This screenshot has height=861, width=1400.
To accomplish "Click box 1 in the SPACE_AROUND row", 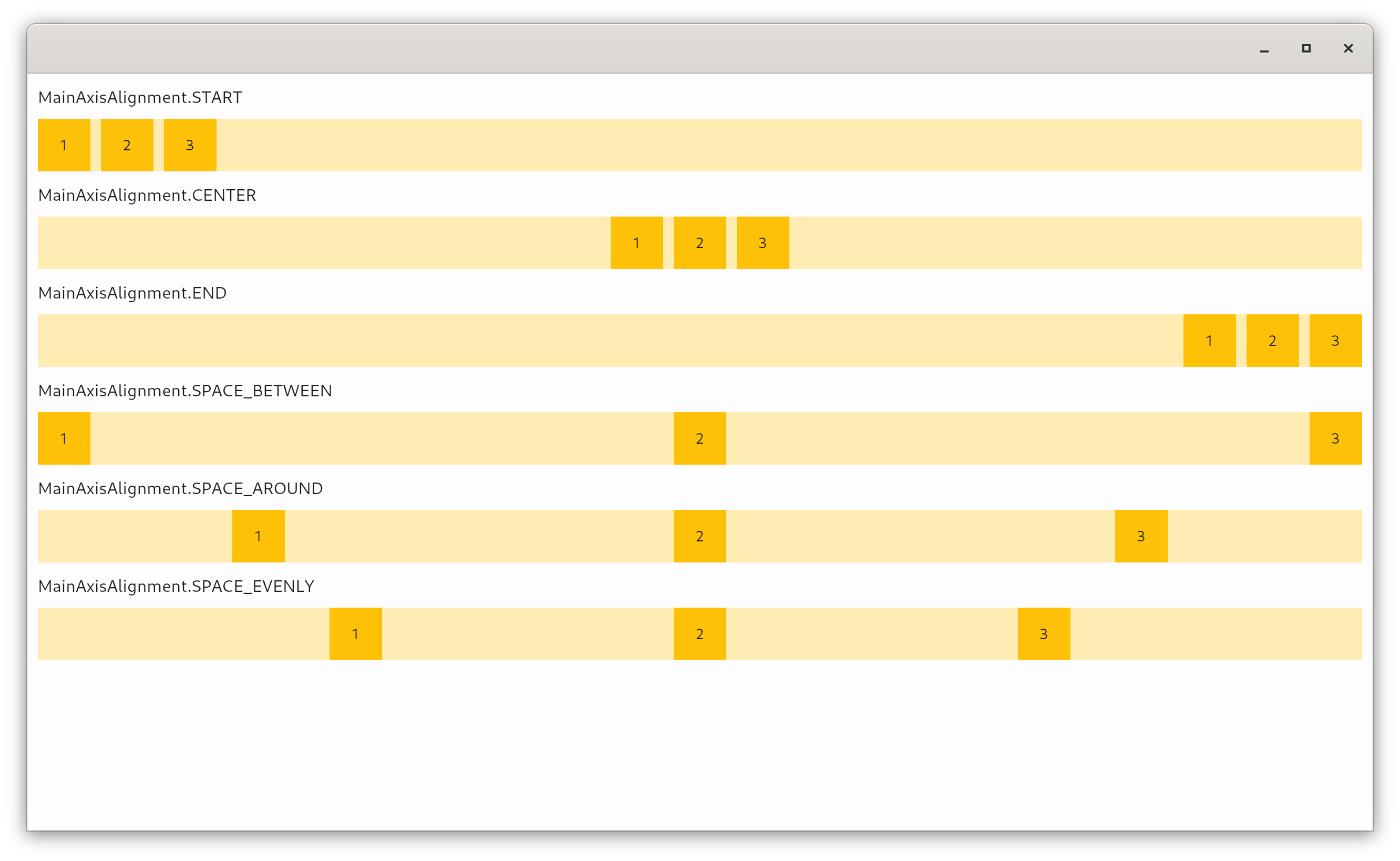I will pyautogui.click(x=258, y=536).
